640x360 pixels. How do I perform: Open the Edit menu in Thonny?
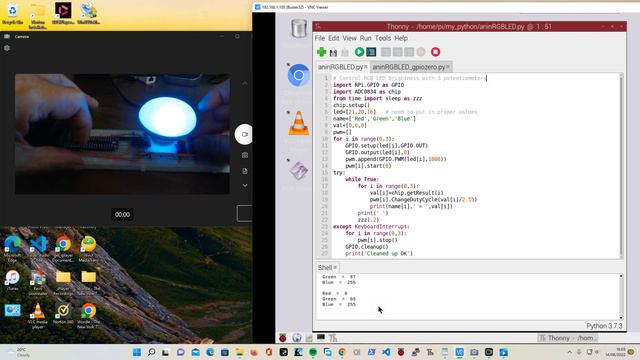pos(333,38)
